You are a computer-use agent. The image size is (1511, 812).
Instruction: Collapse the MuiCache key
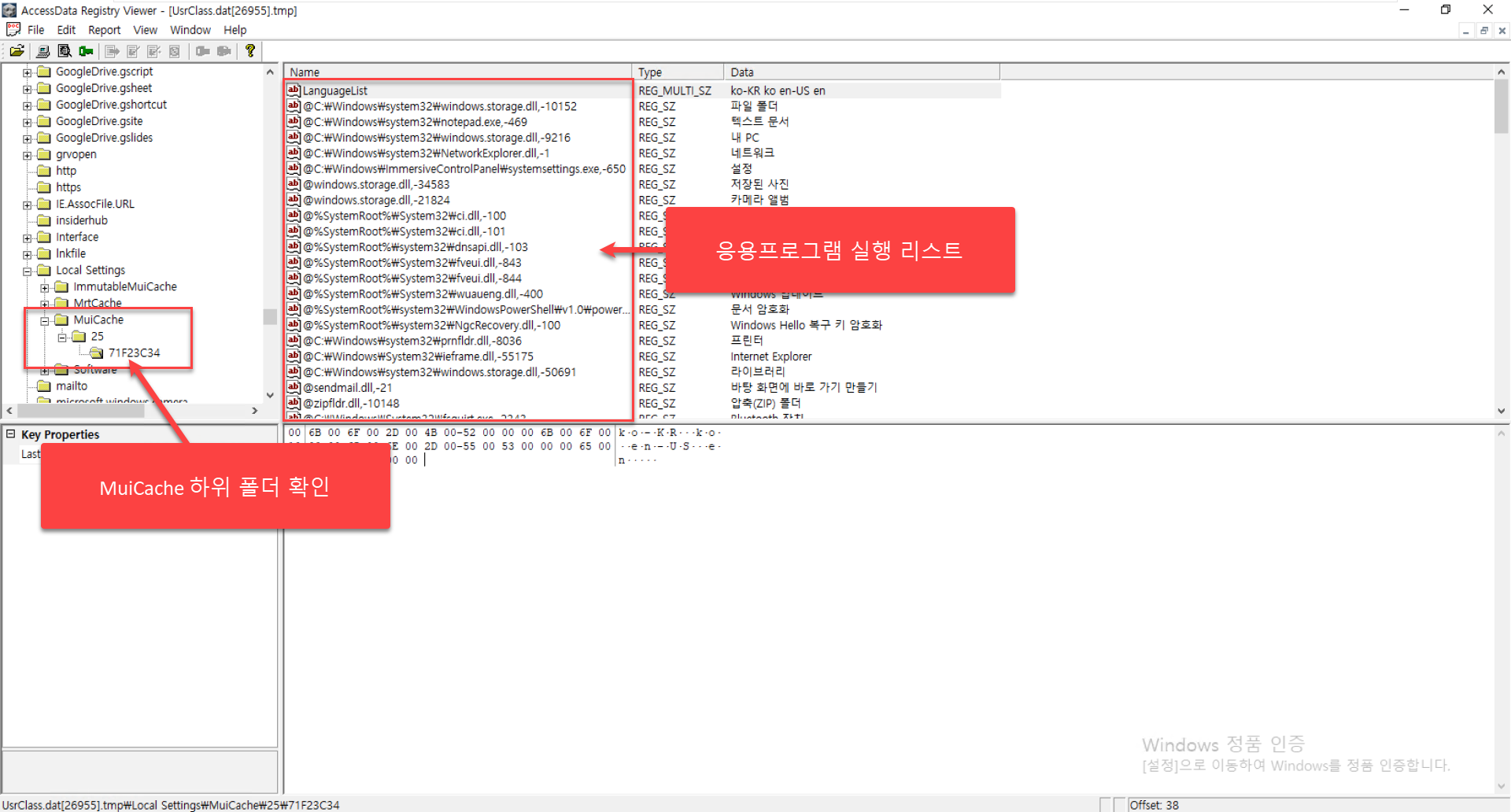(x=45, y=320)
